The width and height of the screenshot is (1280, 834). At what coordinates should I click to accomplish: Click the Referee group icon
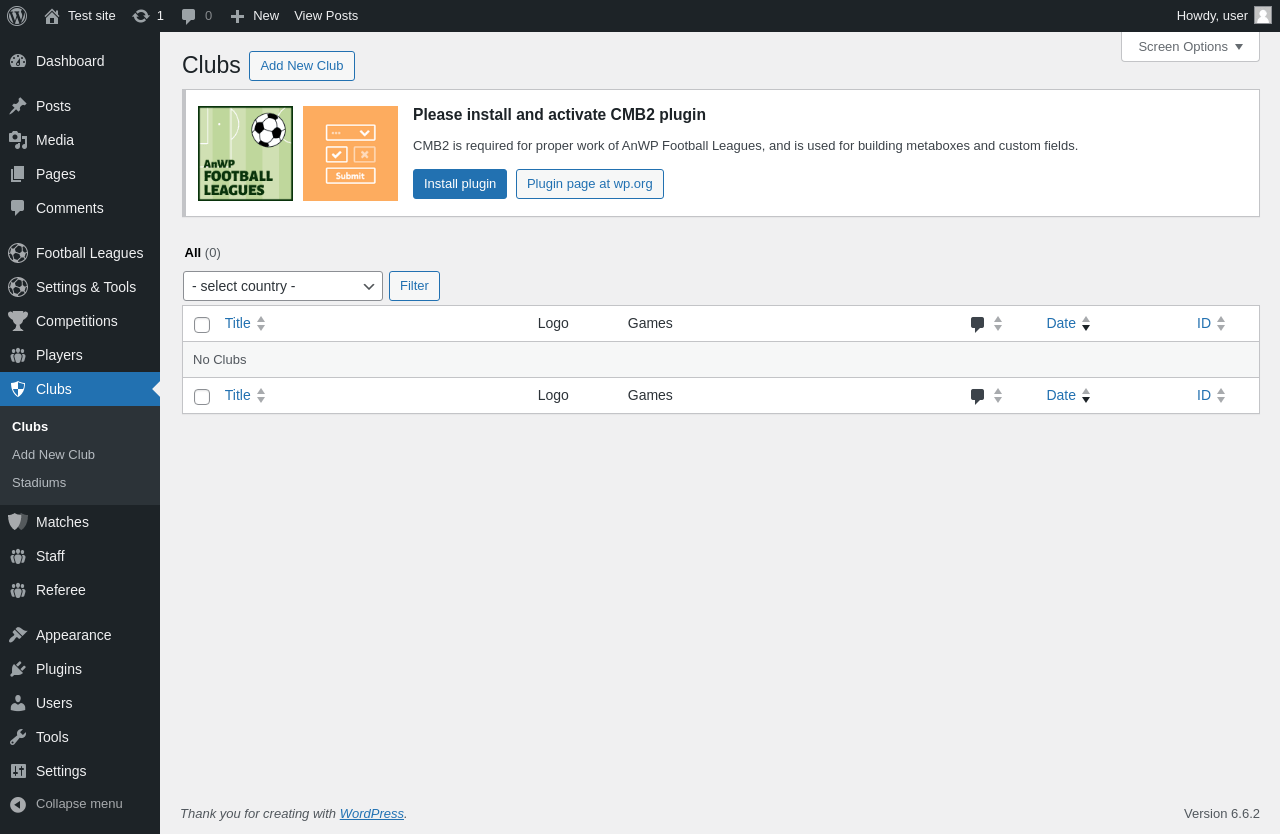tap(18, 590)
